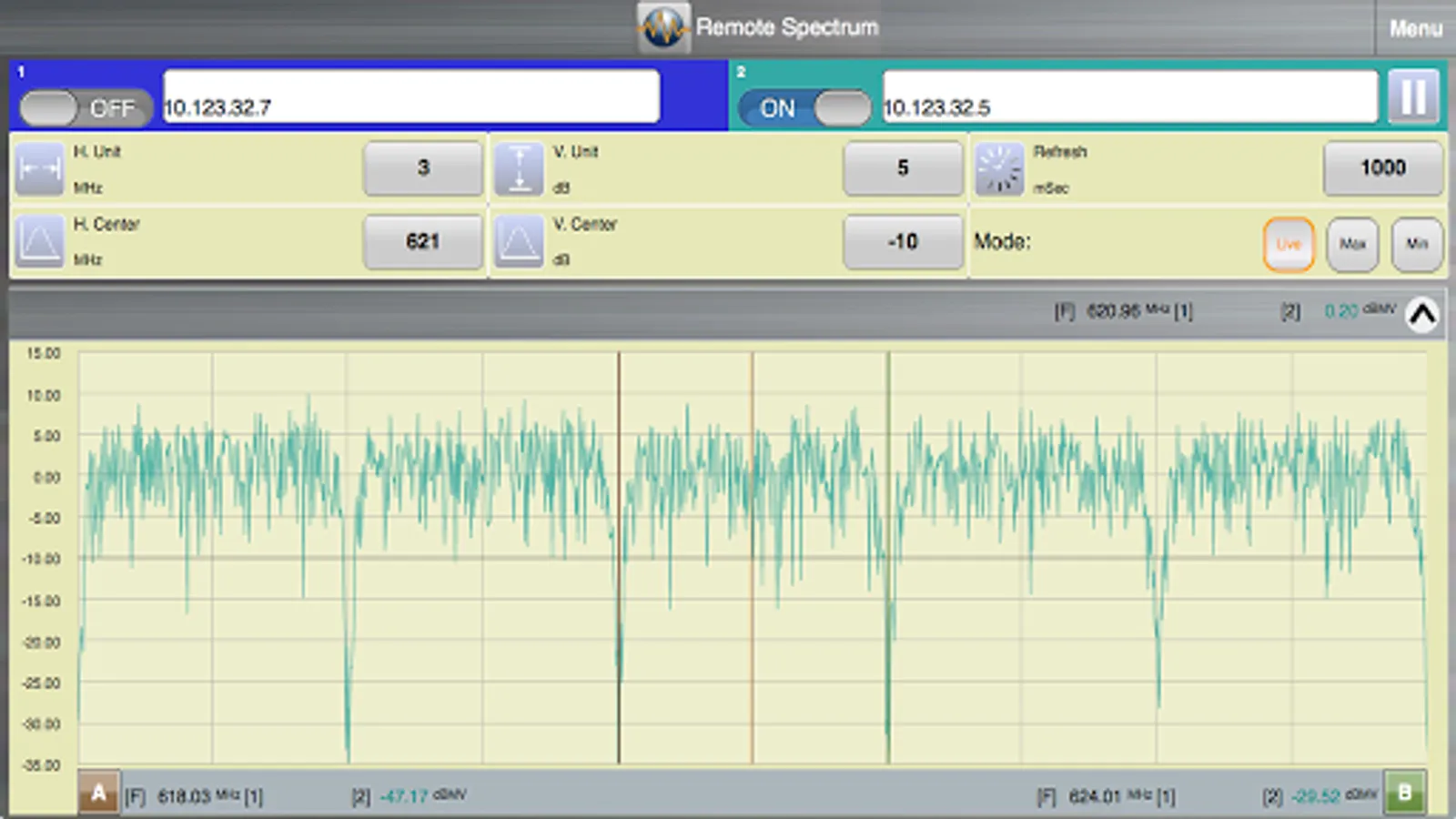Open the Menu in top right
The image size is (1456, 819).
click(1415, 28)
